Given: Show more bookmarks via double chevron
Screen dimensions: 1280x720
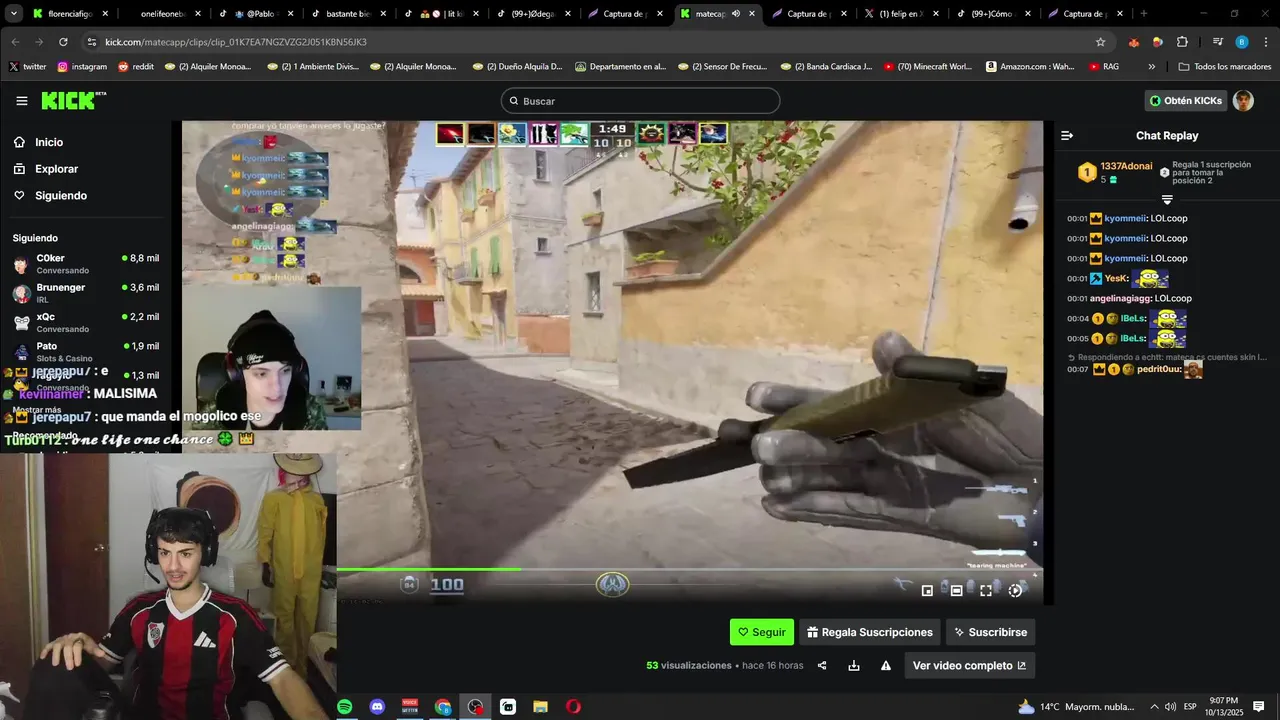Looking at the screenshot, I should pyautogui.click(x=1151, y=66).
